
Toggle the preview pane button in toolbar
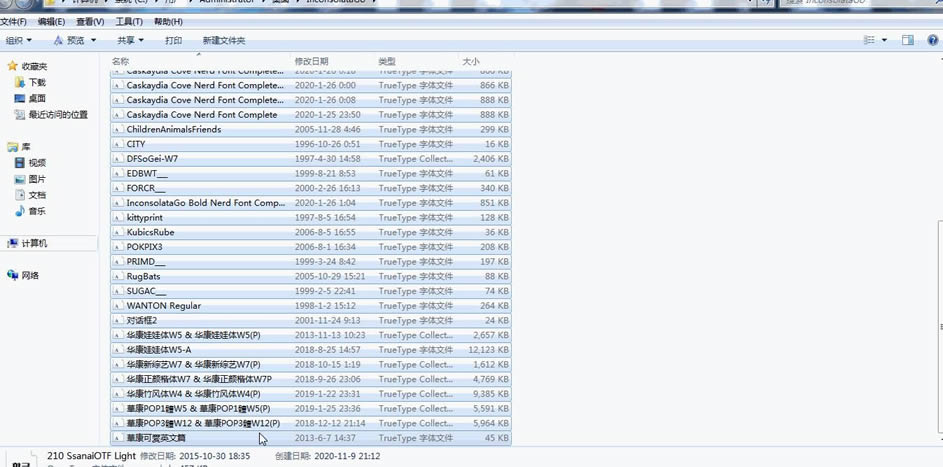(908, 40)
